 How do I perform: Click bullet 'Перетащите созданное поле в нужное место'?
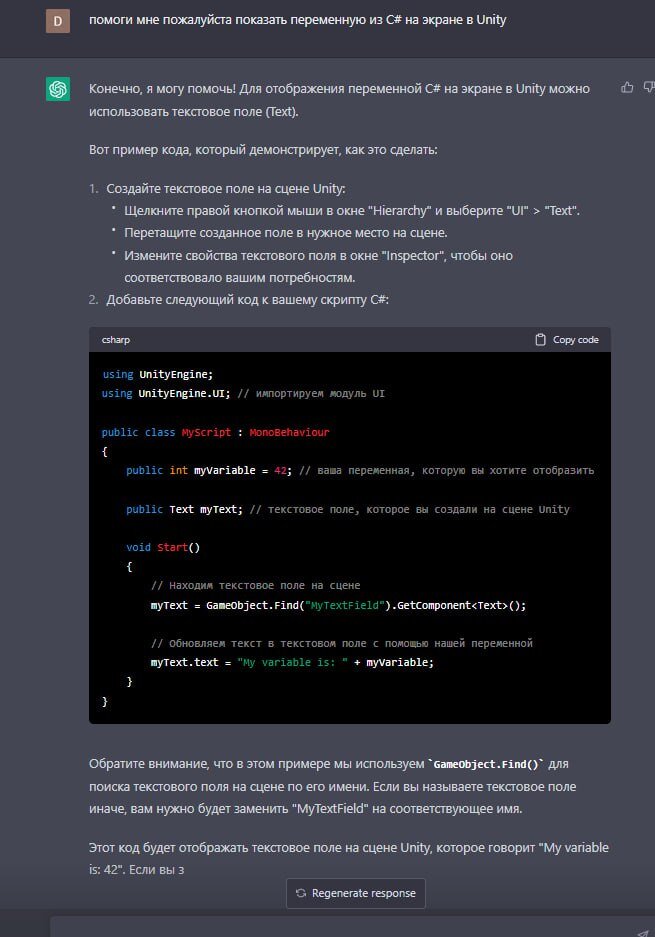click(286, 232)
